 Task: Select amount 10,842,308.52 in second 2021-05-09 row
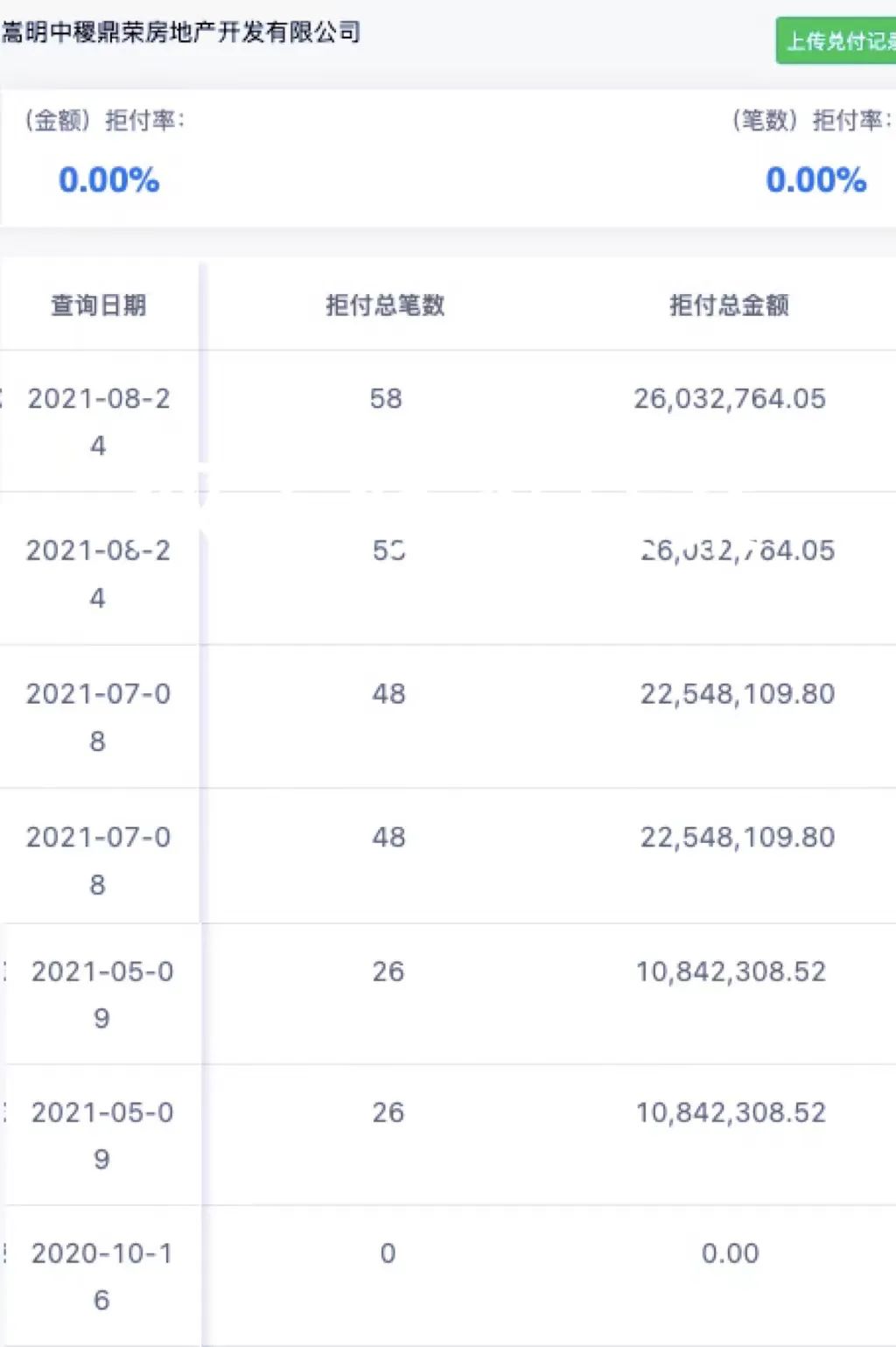point(731,1112)
